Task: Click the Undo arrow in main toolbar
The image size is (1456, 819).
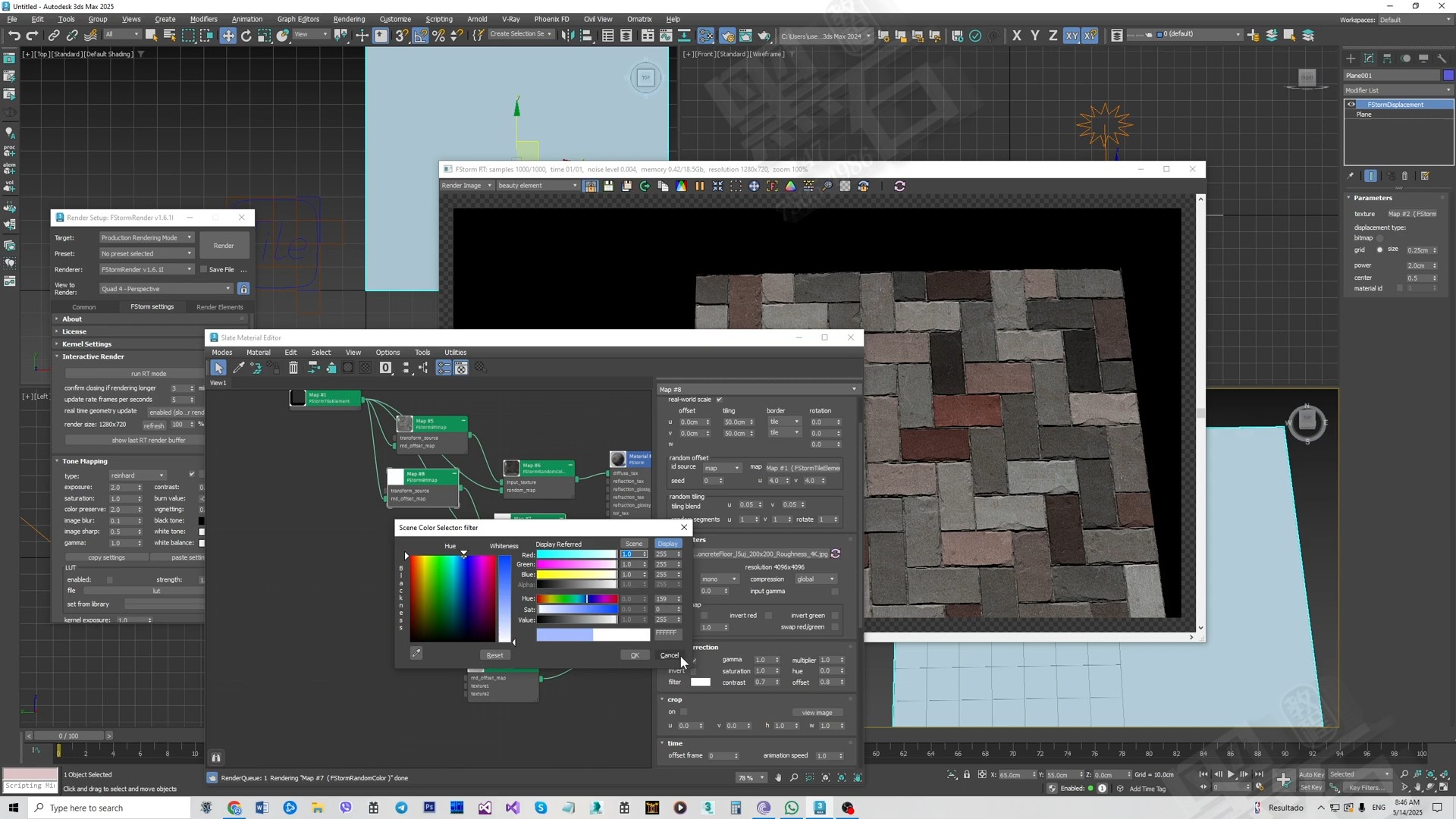Action: tap(14, 36)
